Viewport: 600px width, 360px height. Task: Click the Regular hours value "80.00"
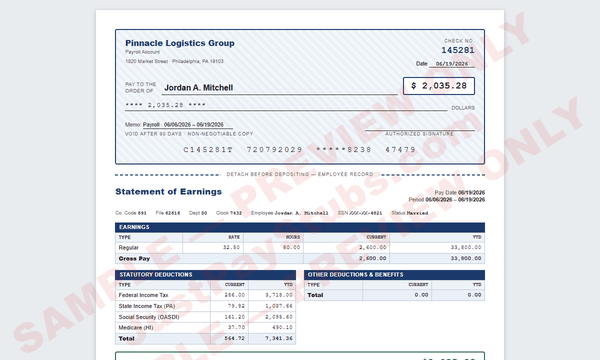tap(291, 248)
